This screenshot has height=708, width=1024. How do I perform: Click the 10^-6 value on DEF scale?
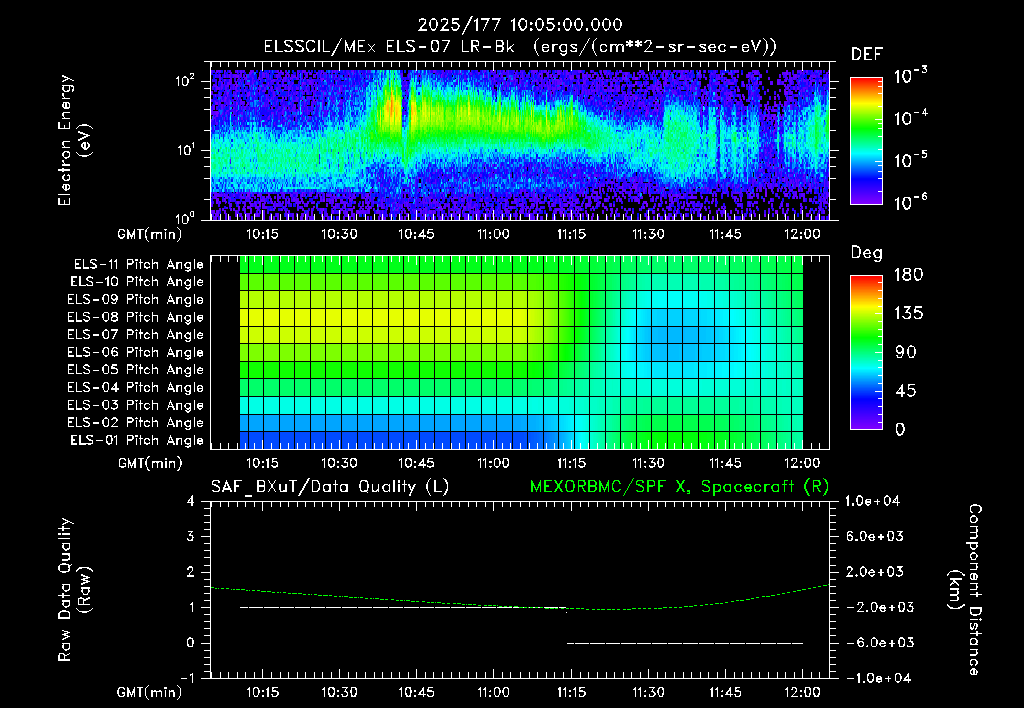coord(910,202)
